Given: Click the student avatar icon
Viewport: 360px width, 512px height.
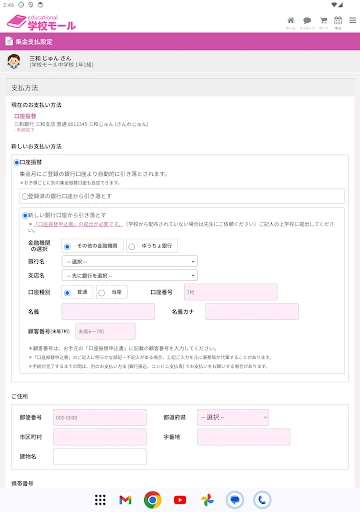Looking at the screenshot, I should tap(14, 61).
